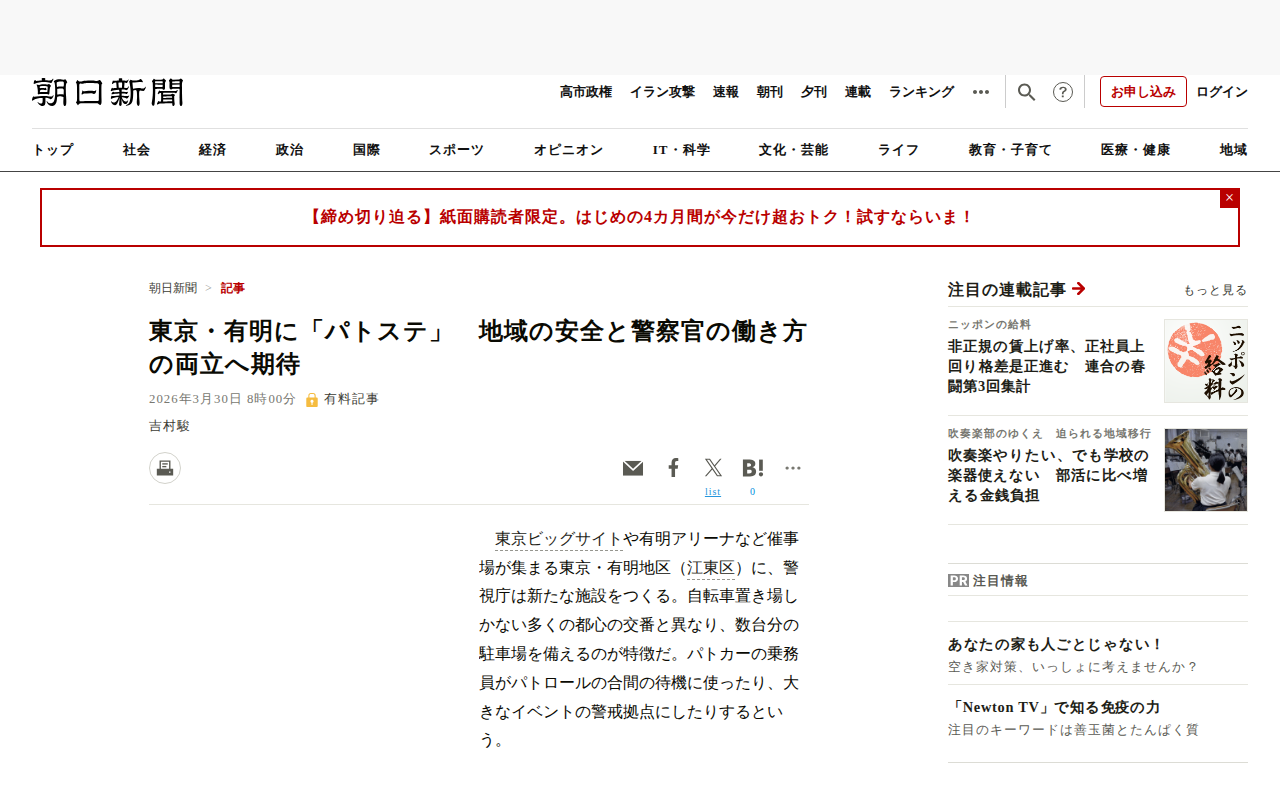Close the red promotion banner
1280x800 pixels.
[1229, 198]
